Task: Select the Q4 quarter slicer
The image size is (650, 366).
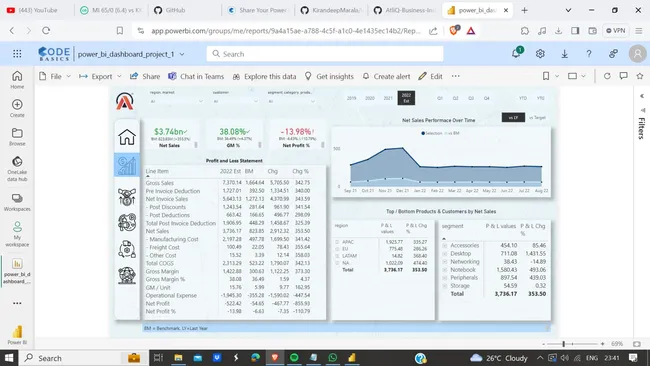Action: [x=486, y=98]
